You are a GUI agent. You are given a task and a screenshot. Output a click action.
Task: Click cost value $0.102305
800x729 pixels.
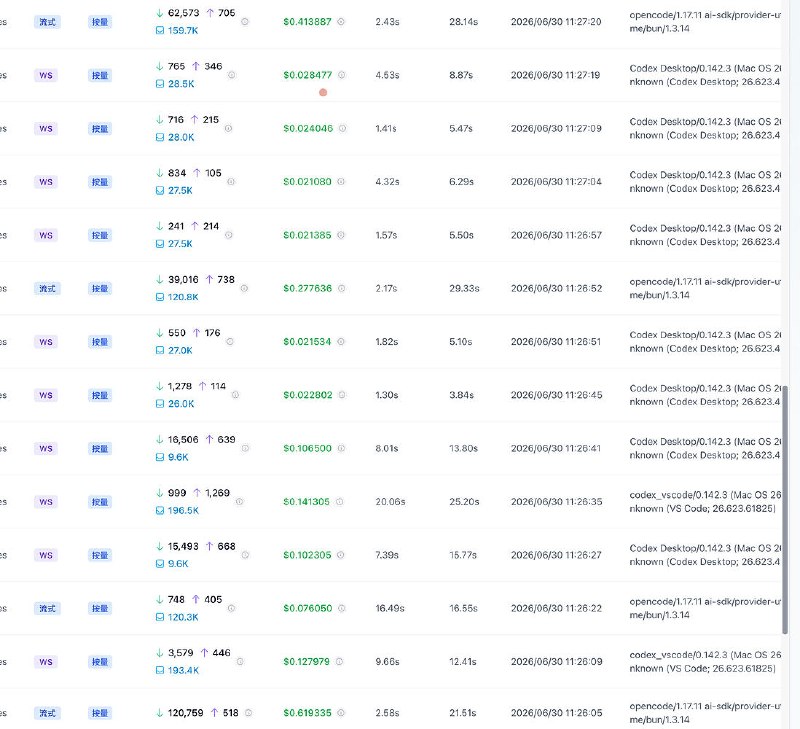tap(307, 555)
